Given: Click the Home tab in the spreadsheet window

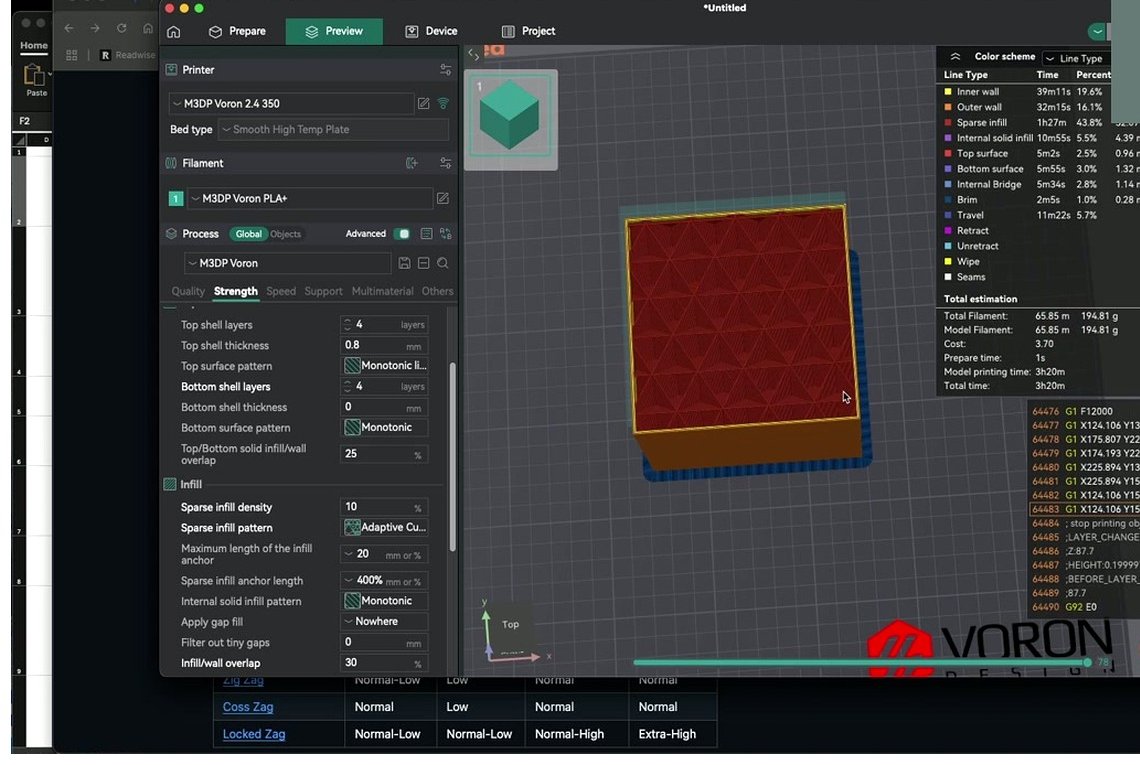Looking at the screenshot, I should (x=33, y=45).
